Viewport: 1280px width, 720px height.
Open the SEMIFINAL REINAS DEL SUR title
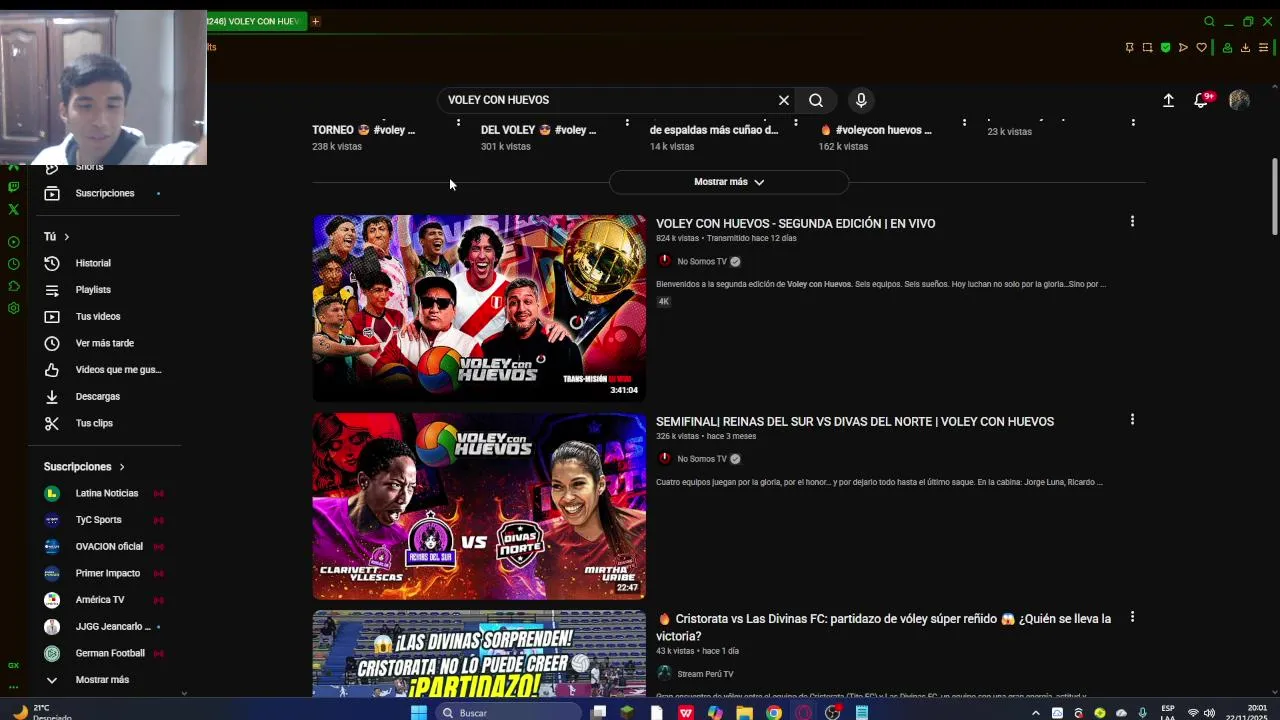click(x=855, y=422)
